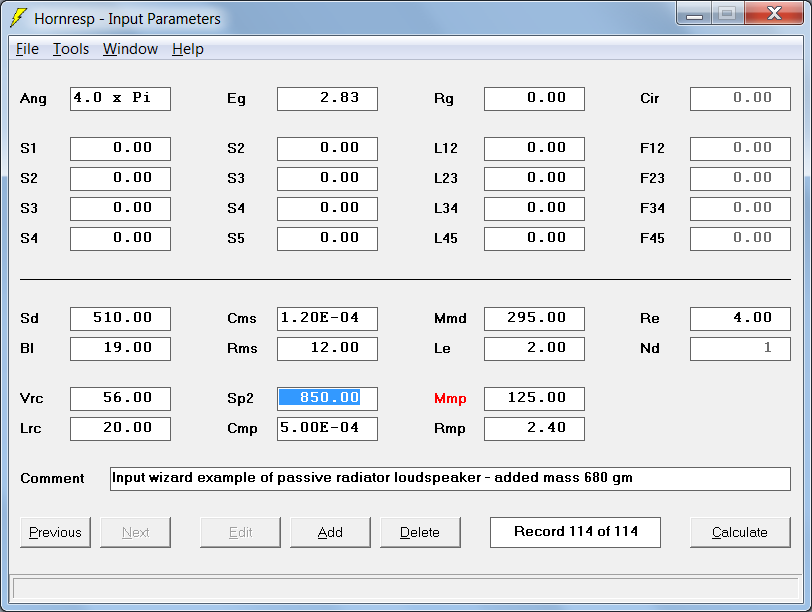Screen dimensions: 812x612
Task: Click the status bar at window bottom
Action: click(405, 589)
